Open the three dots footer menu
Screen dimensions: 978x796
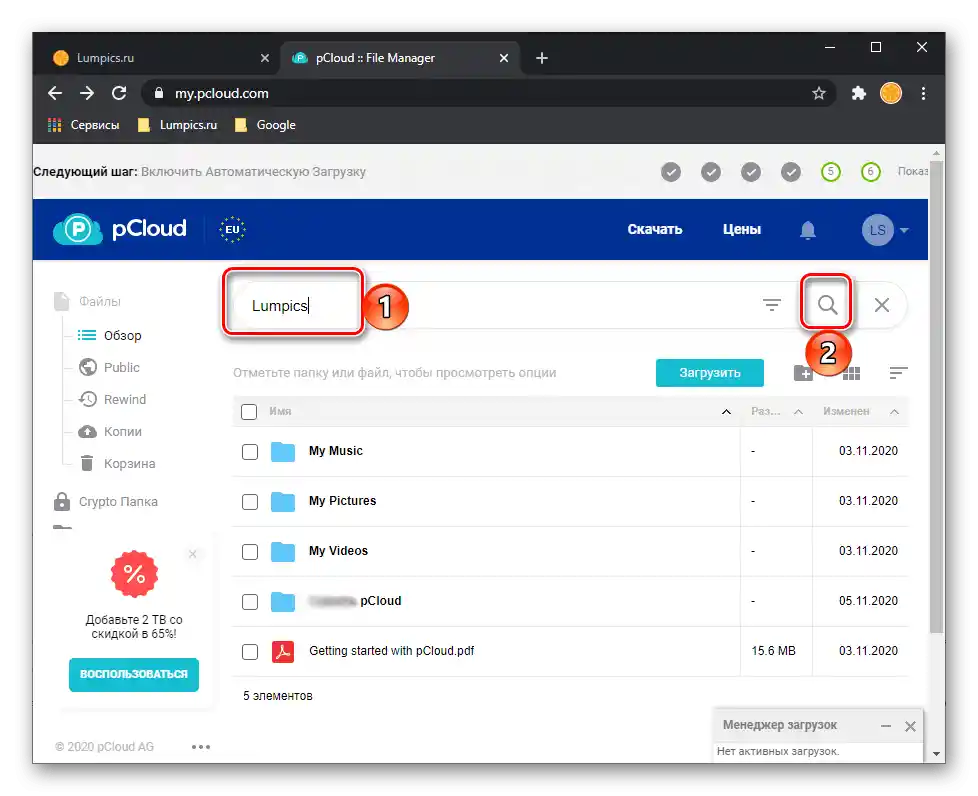point(201,747)
